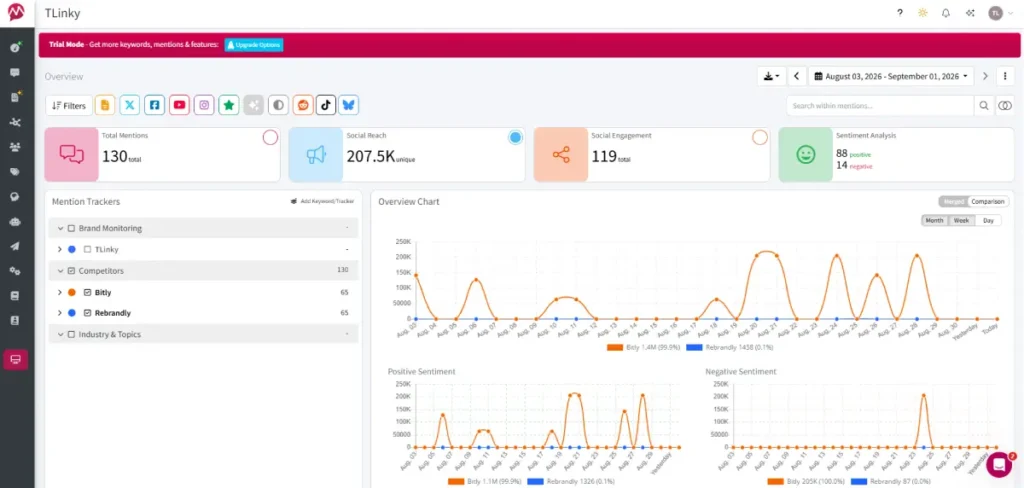The width and height of the screenshot is (1024, 488).
Task: Go to previous date range
Action: point(797,76)
